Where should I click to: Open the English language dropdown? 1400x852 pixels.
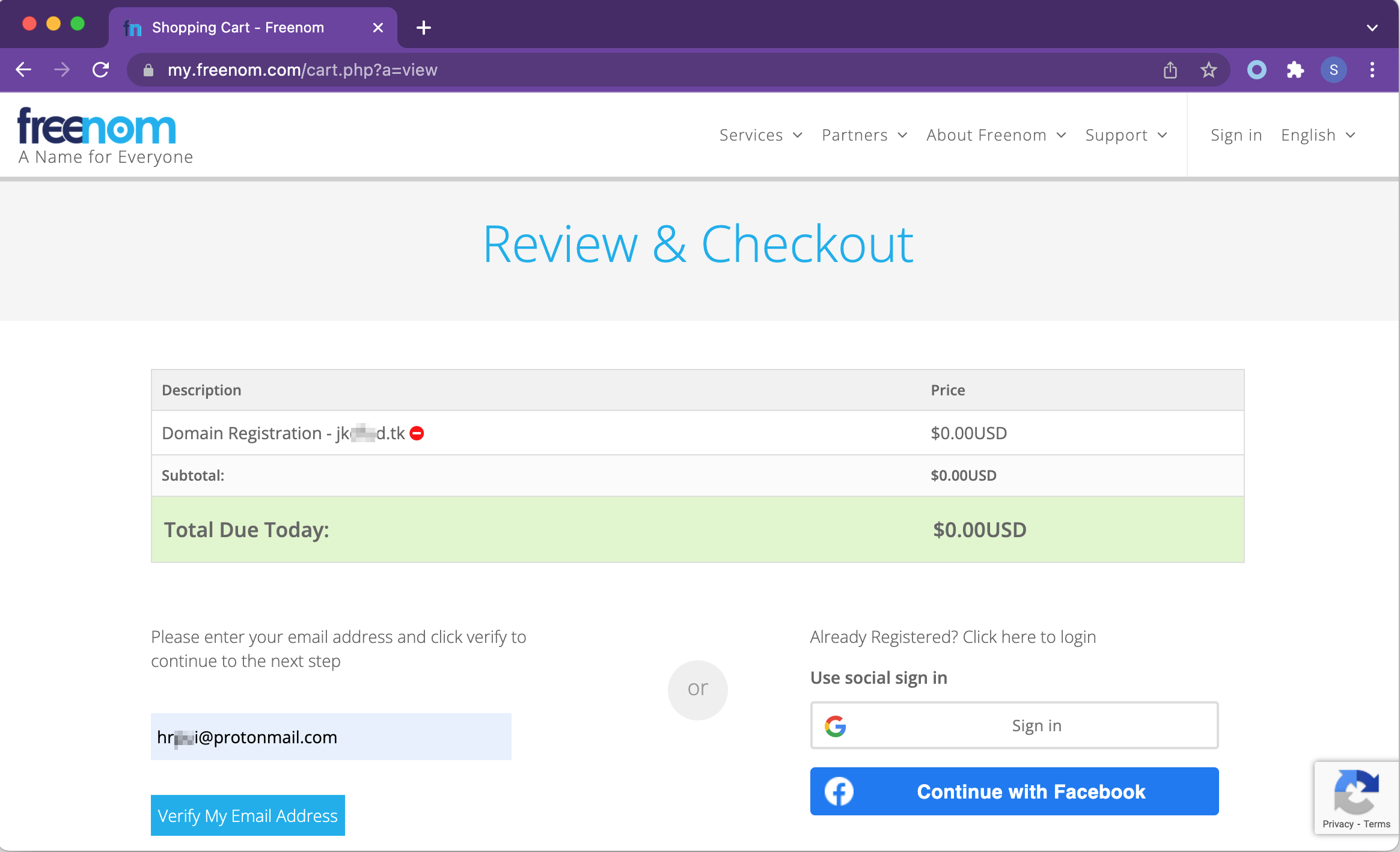click(x=1318, y=135)
